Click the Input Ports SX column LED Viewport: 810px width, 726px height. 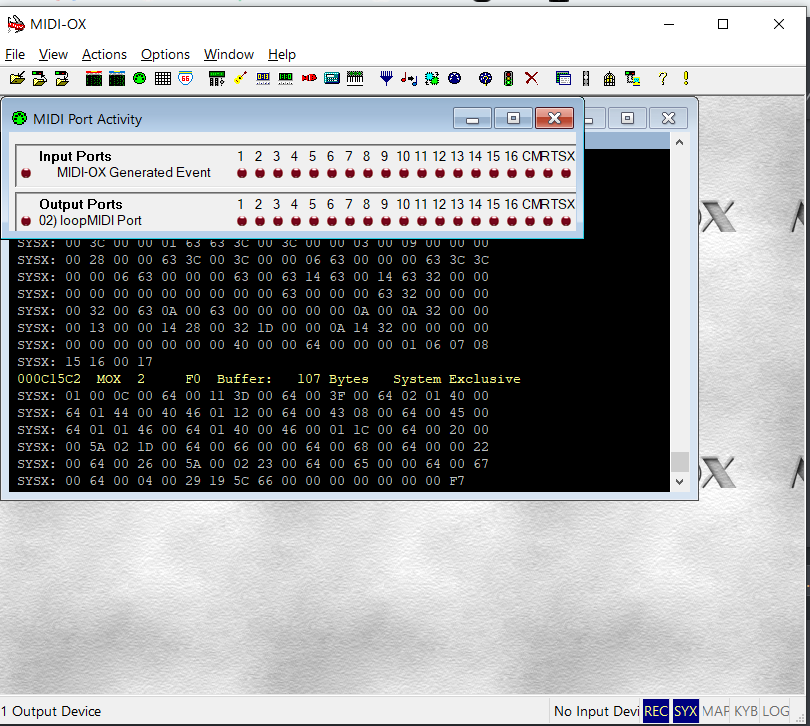[x=566, y=173]
